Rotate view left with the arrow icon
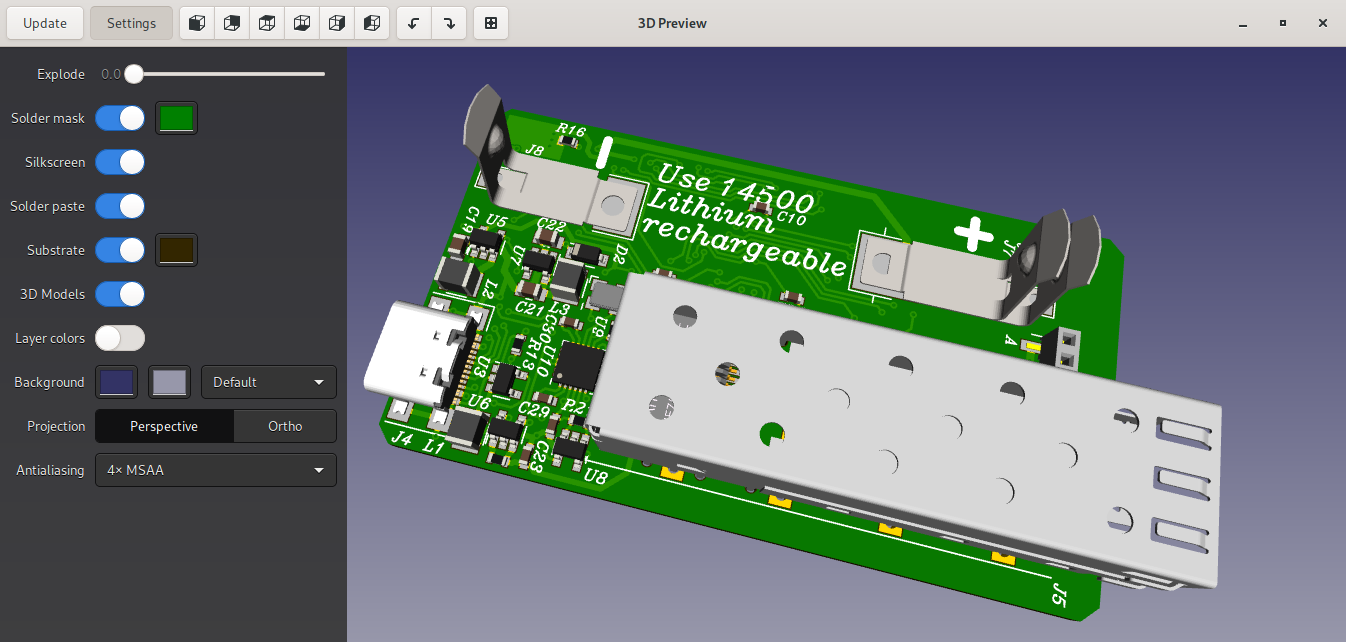Screen dimensions: 1346x642 [414, 23]
